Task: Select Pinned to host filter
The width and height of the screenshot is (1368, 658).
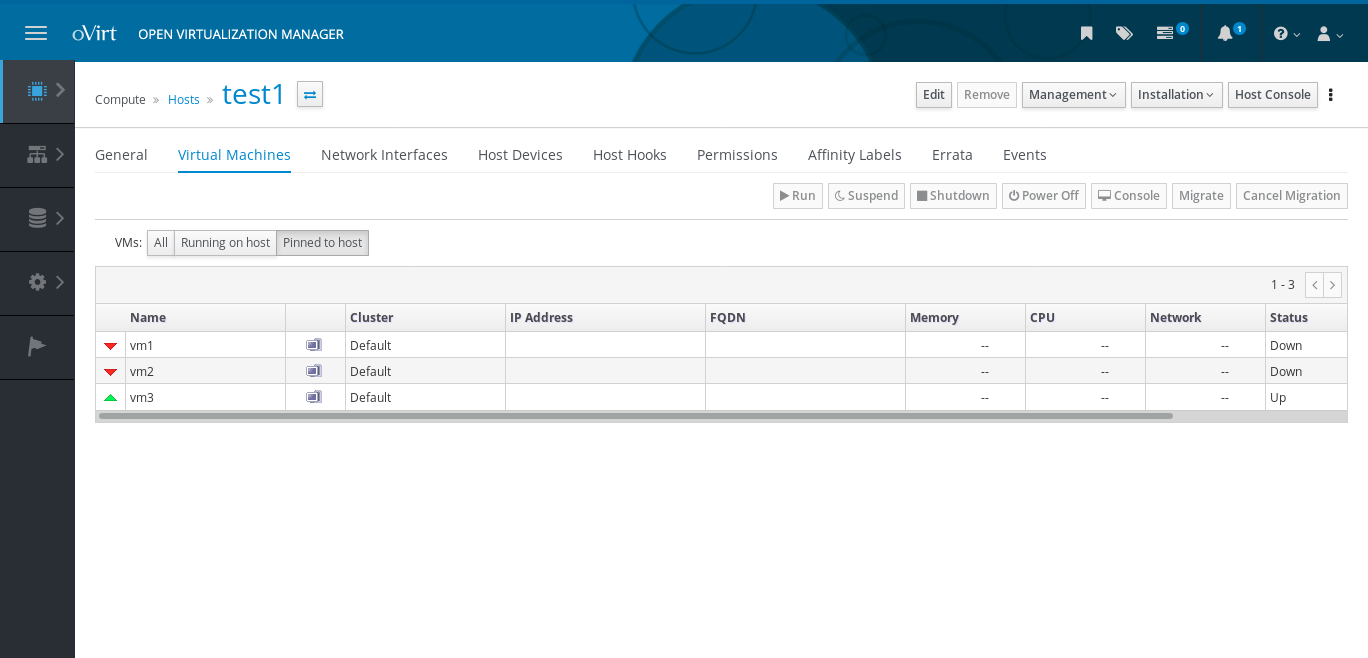Action: 322,243
